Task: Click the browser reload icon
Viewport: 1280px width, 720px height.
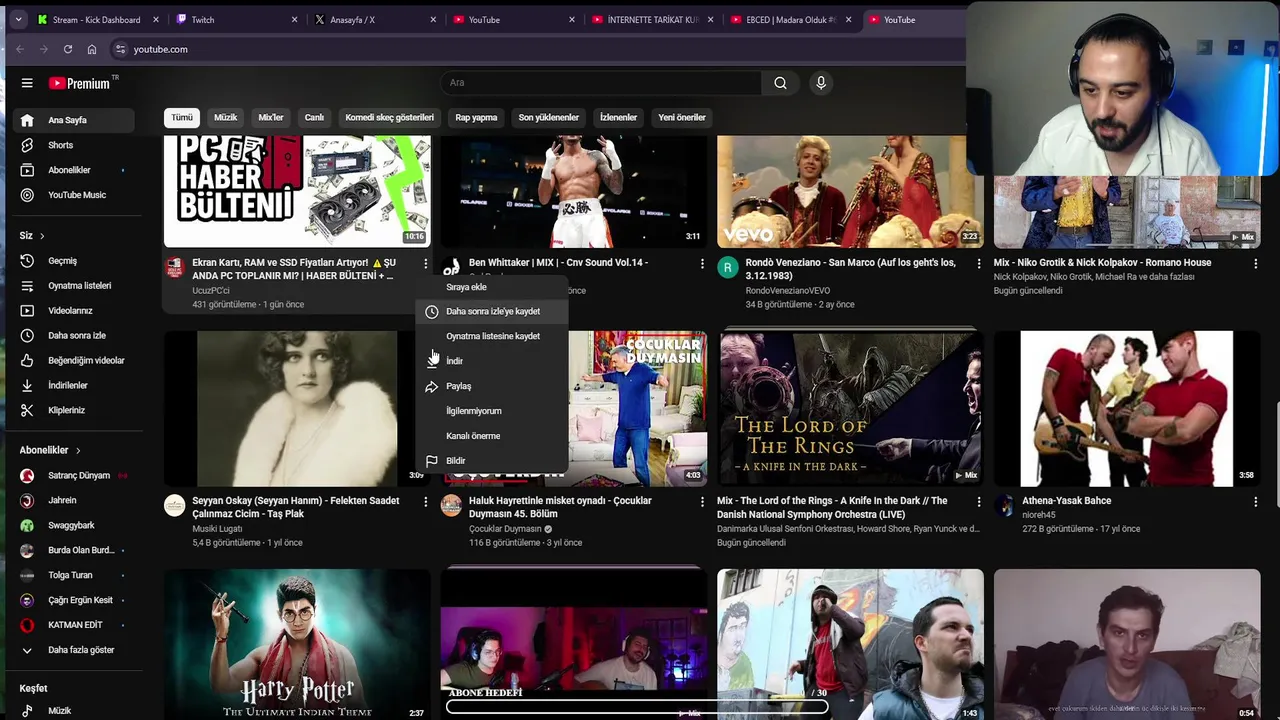Action: point(67,49)
